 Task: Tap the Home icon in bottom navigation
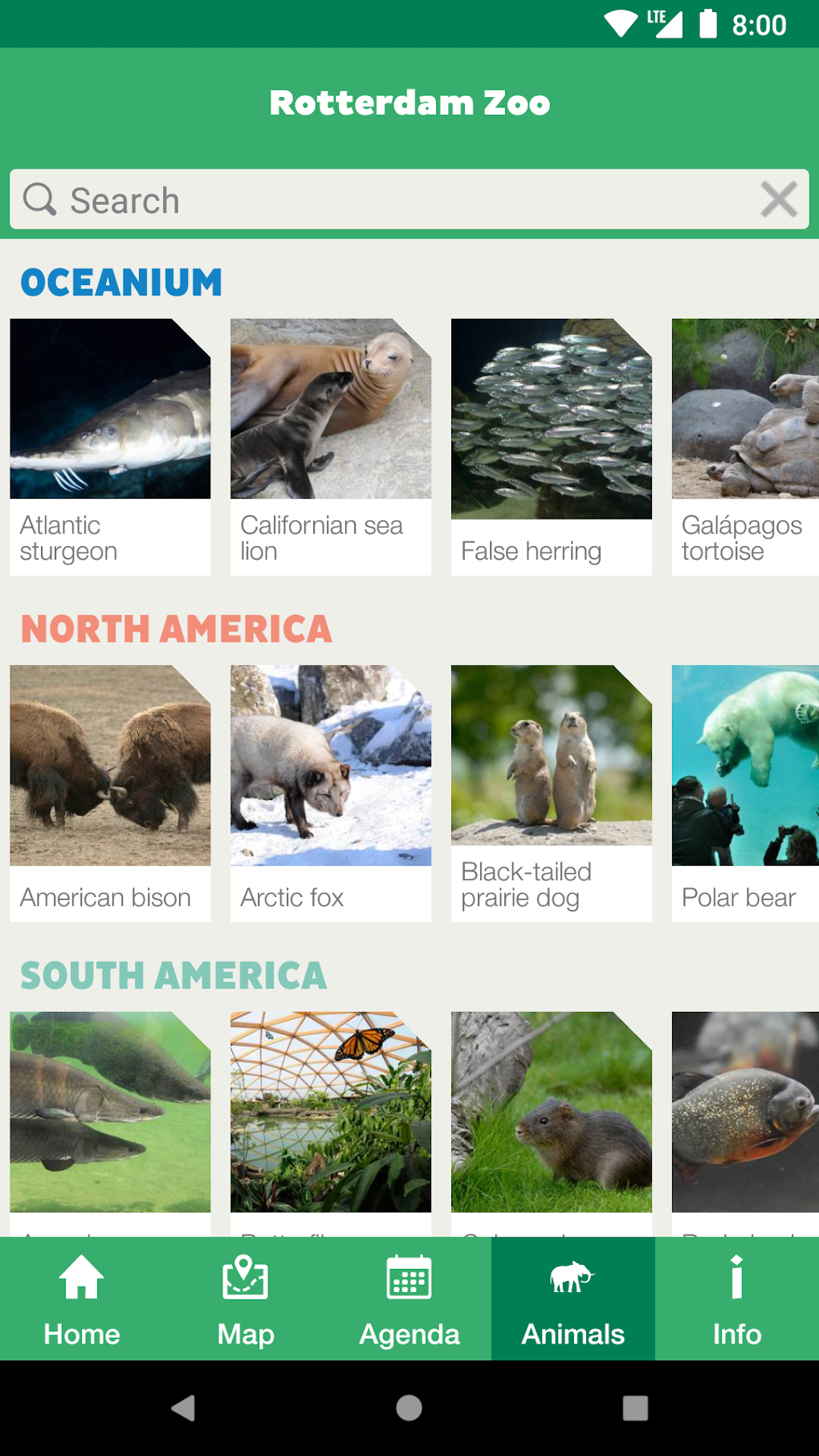pyautogui.click(x=82, y=1277)
